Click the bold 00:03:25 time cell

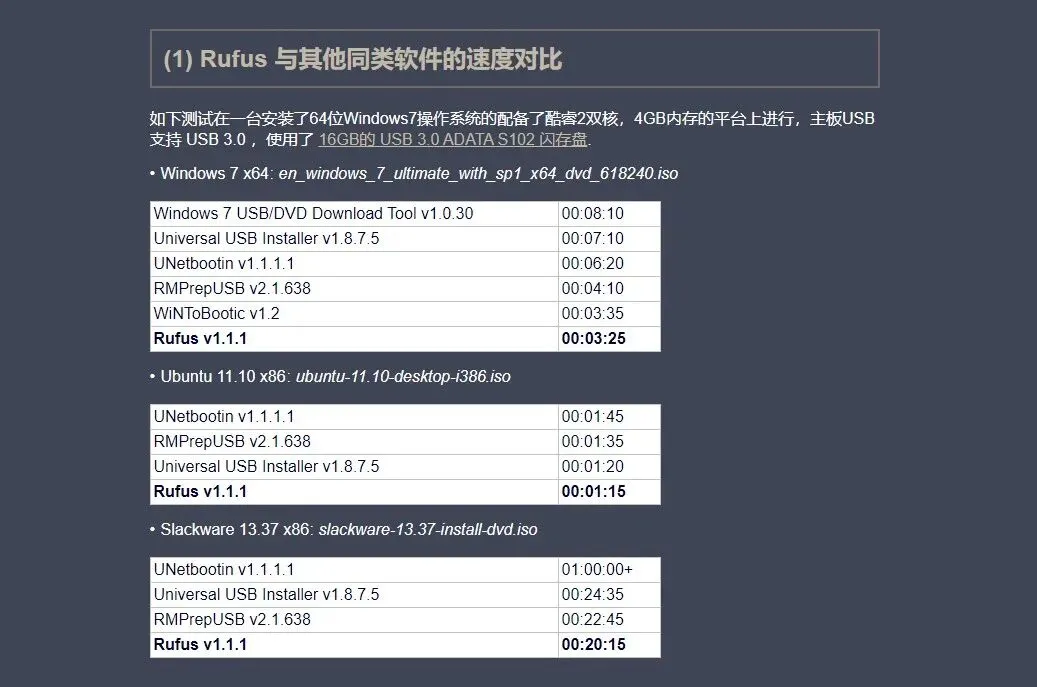(609, 339)
